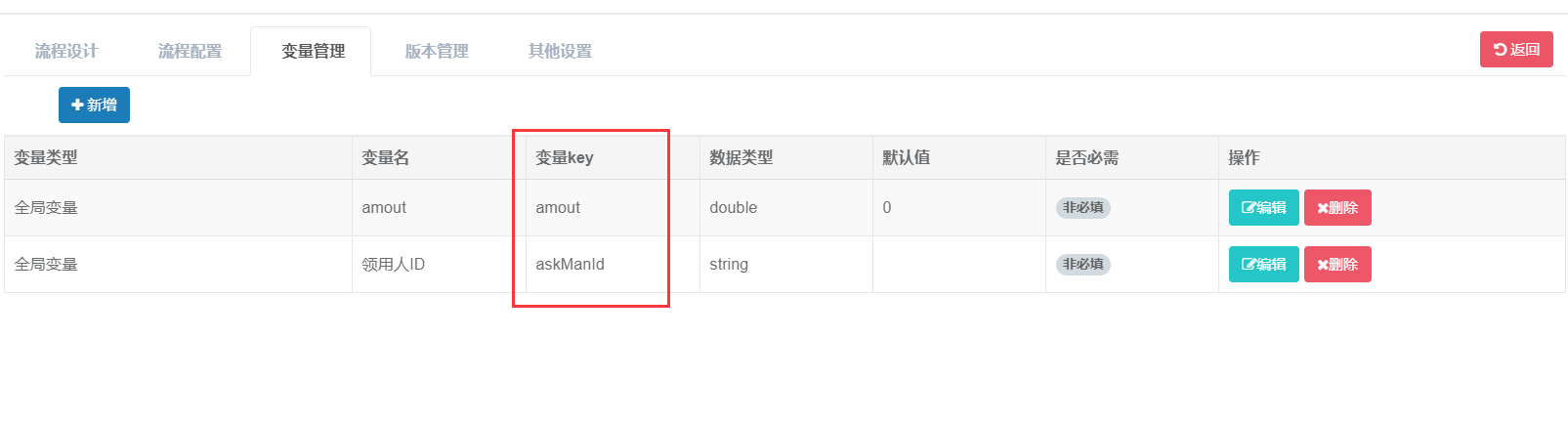
Task: Click the 变量key column header
Action: tap(565, 157)
